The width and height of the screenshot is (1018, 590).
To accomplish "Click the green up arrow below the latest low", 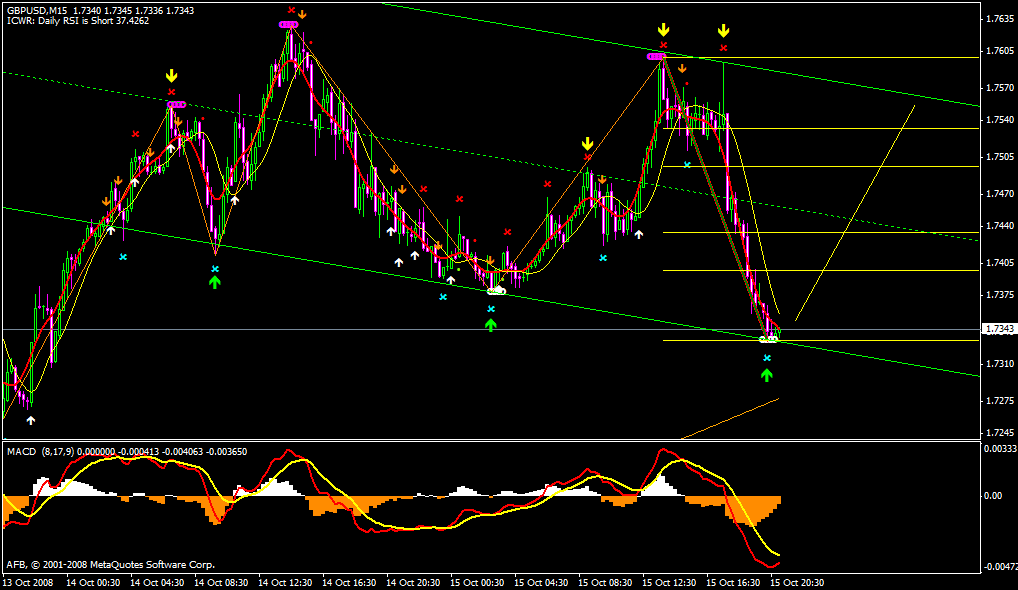I will 767,375.
